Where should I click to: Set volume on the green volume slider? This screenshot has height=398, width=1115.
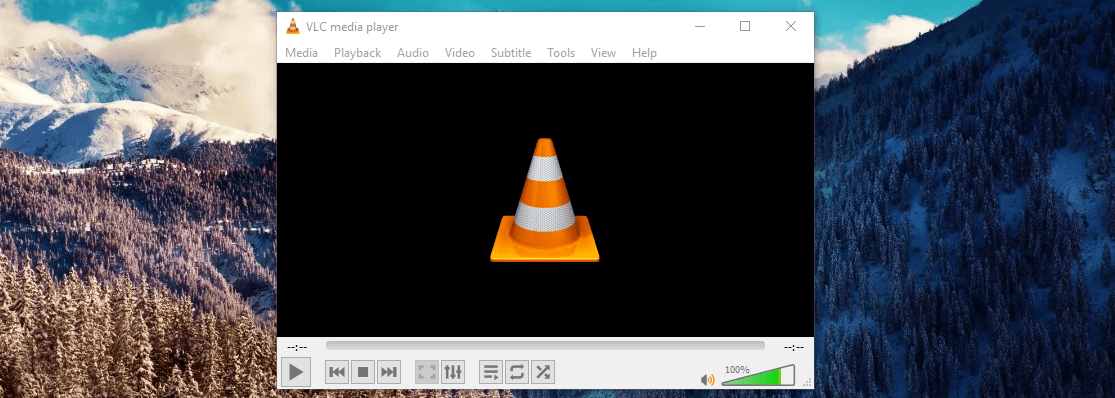click(758, 376)
